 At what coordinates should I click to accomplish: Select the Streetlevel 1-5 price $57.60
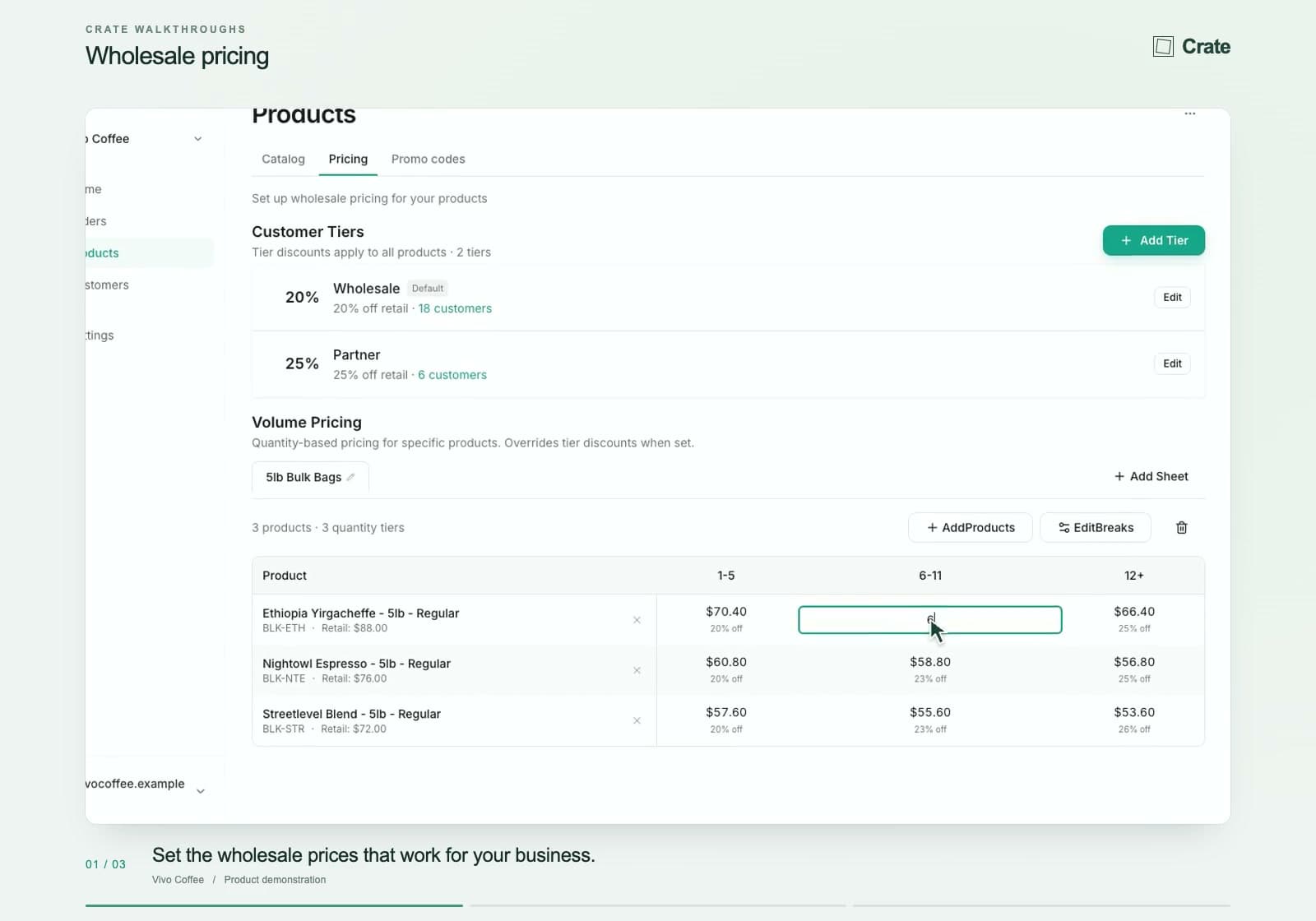(725, 712)
